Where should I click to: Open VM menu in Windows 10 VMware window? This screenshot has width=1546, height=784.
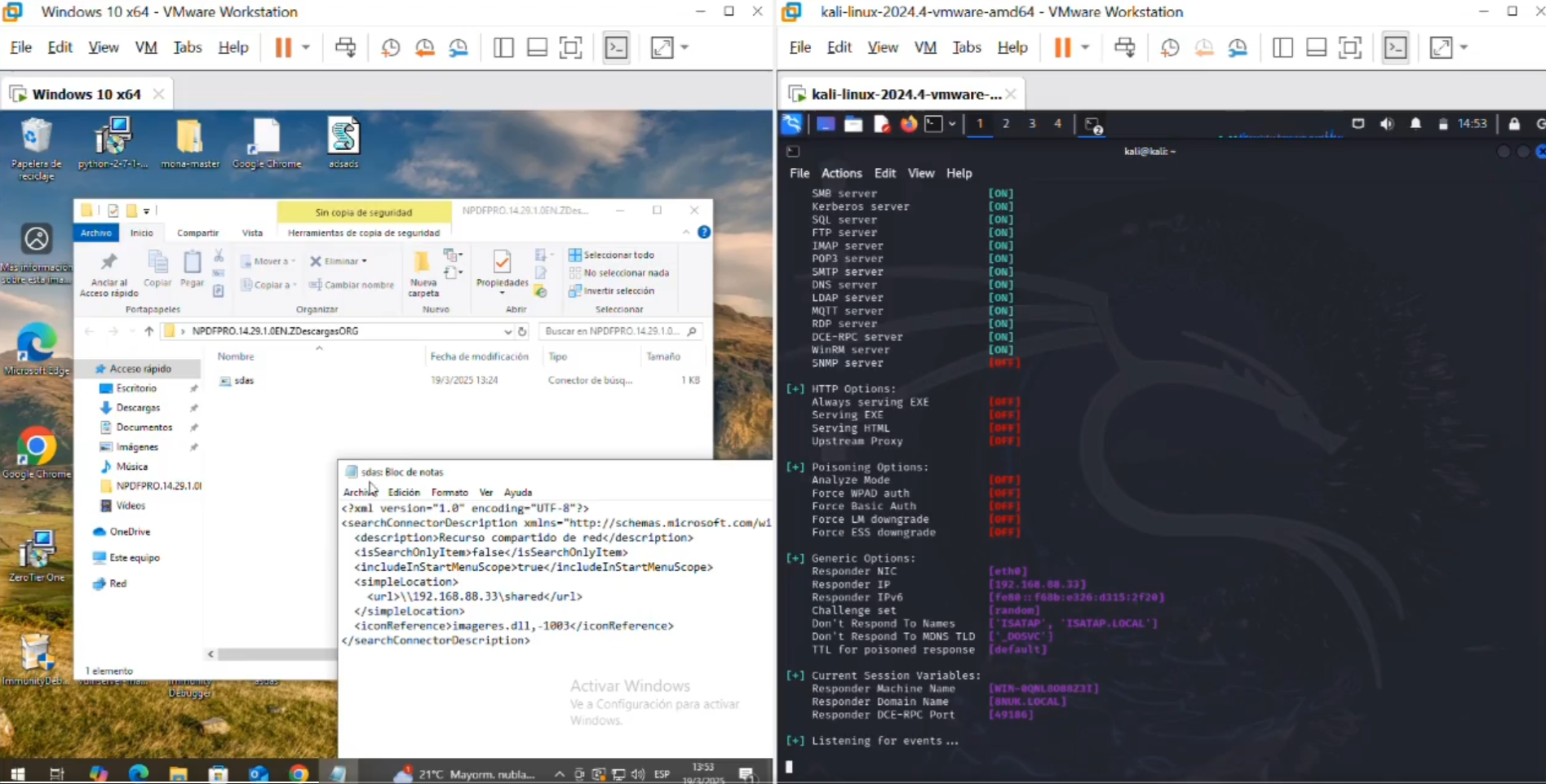pos(146,47)
